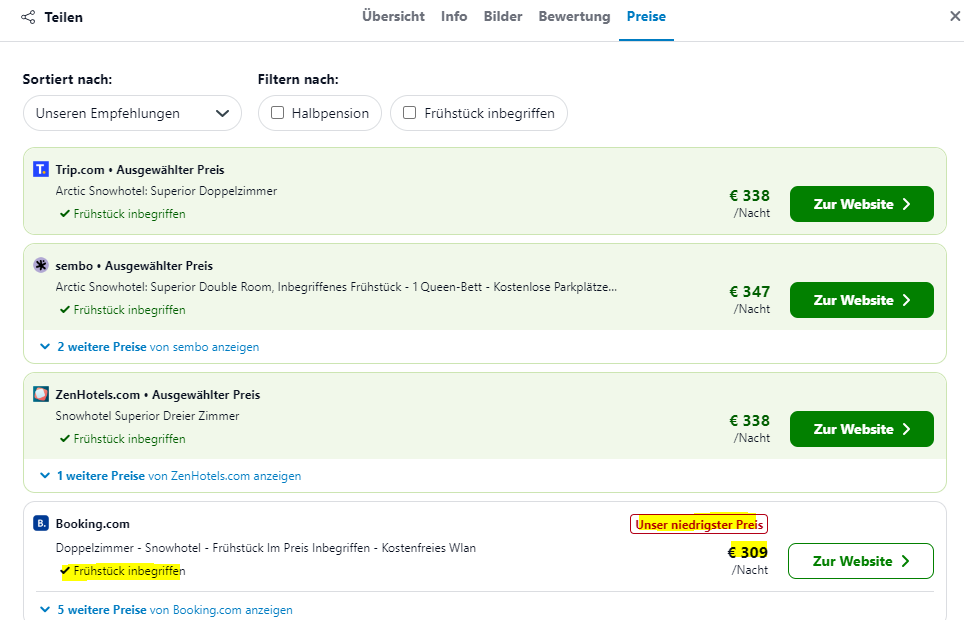Expand 2 weitere Preise von sembo
The image size is (964, 620).
point(149,347)
